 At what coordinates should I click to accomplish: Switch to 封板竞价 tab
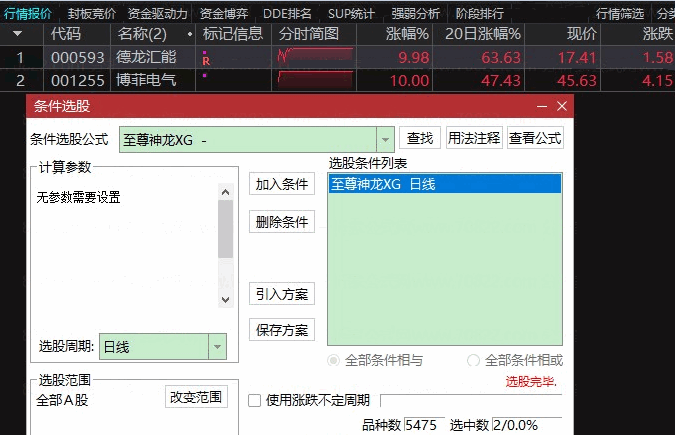pos(92,14)
